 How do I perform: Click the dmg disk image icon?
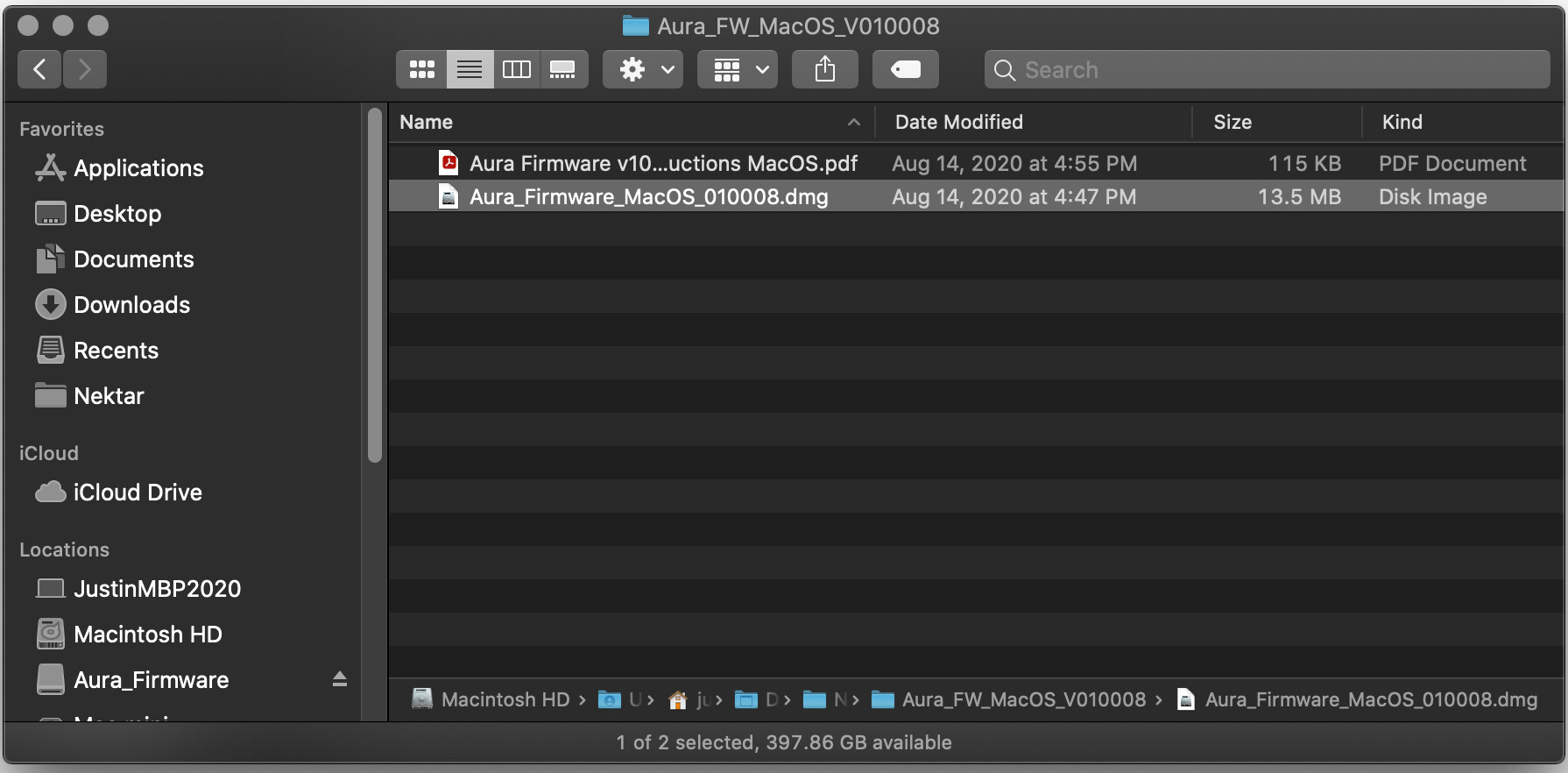click(449, 196)
